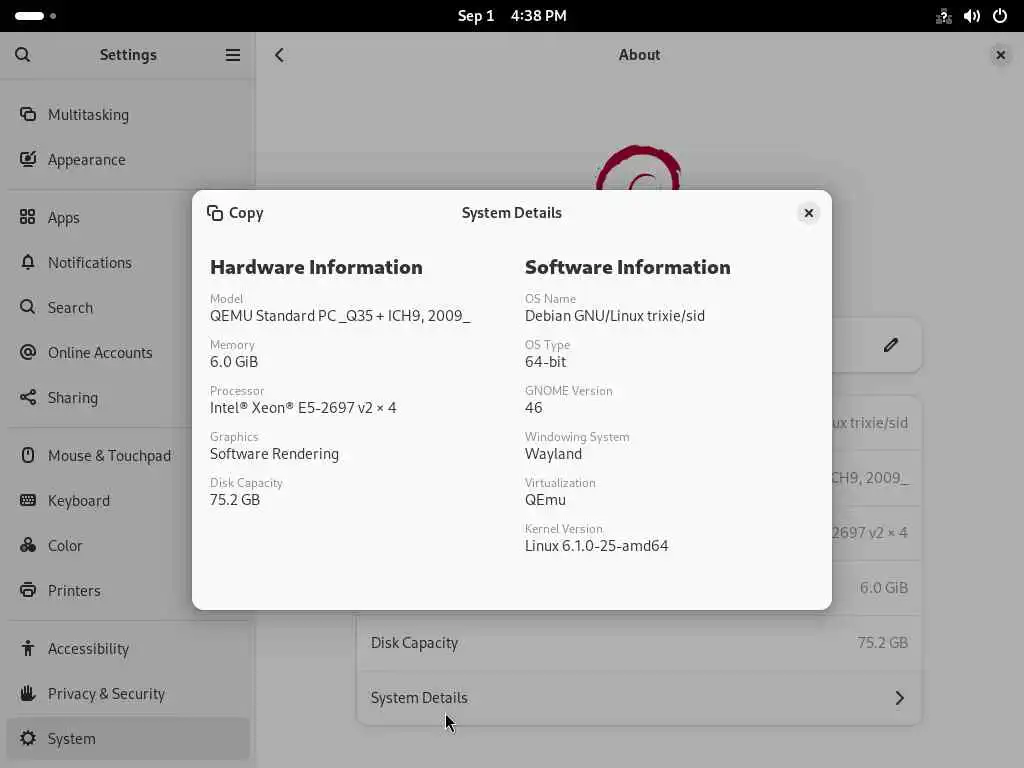Select the 75.2 GB value in System Details

point(235,500)
